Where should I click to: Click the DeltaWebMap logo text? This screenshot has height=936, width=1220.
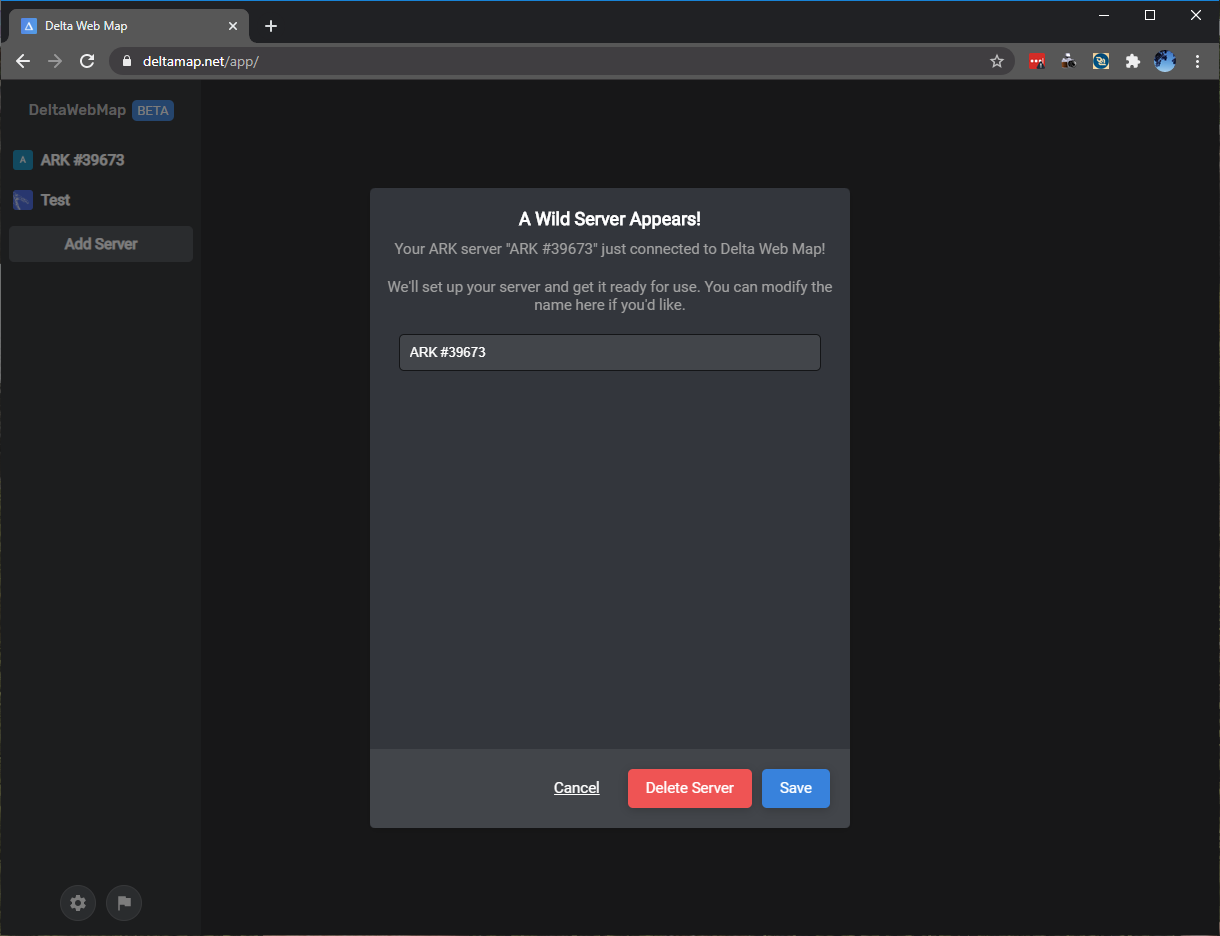tap(77, 110)
